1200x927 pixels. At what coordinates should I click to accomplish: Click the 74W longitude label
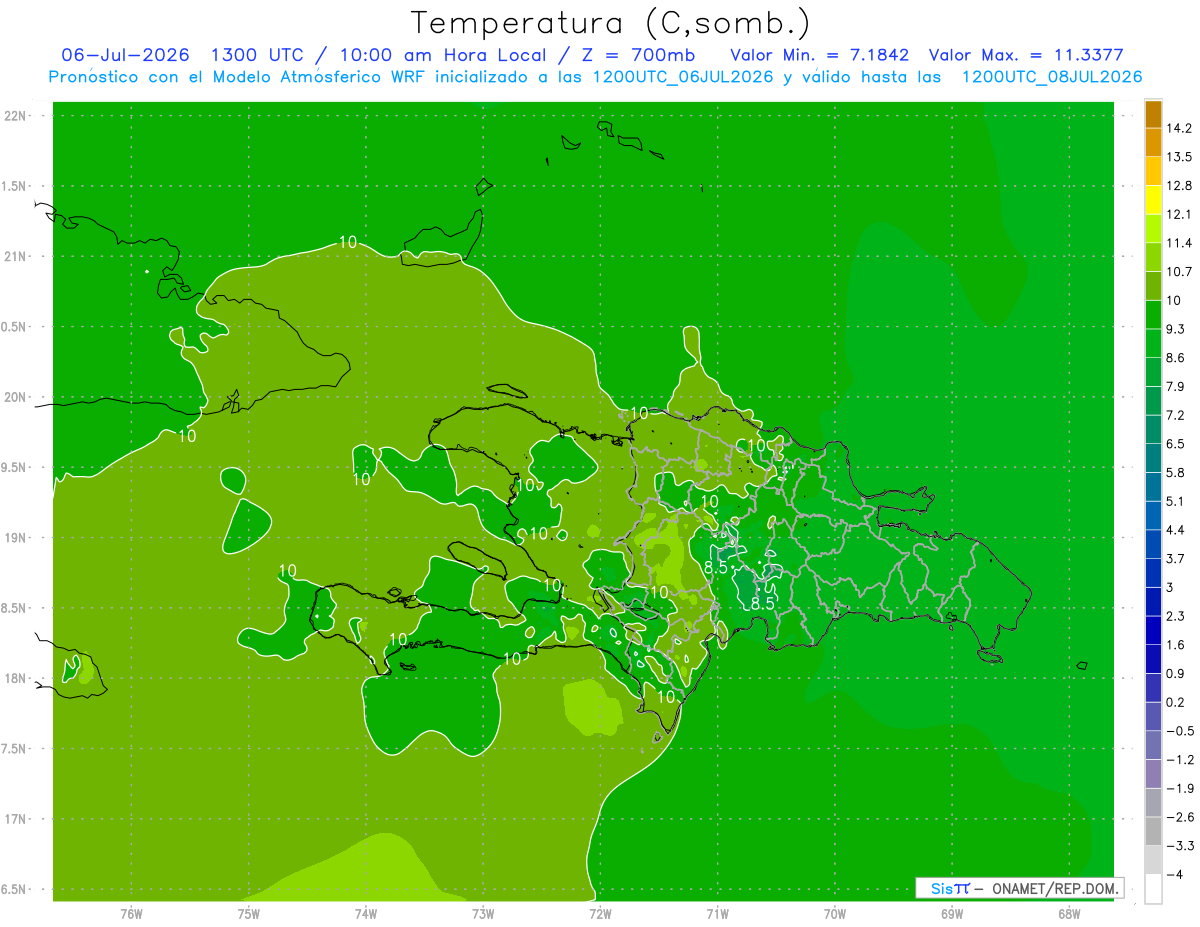pyautogui.click(x=366, y=913)
